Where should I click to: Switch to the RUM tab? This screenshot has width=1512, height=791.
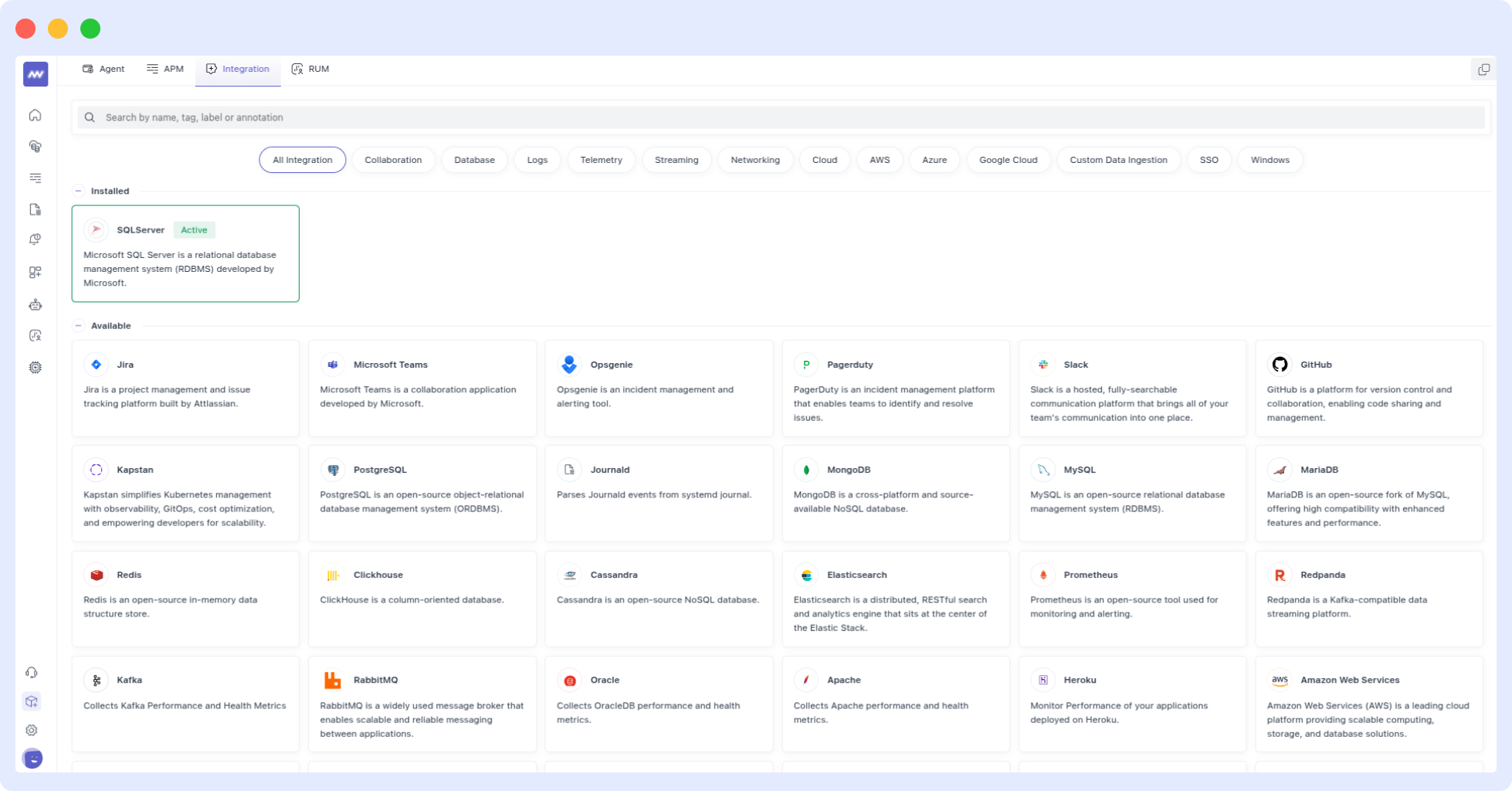(x=310, y=69)
